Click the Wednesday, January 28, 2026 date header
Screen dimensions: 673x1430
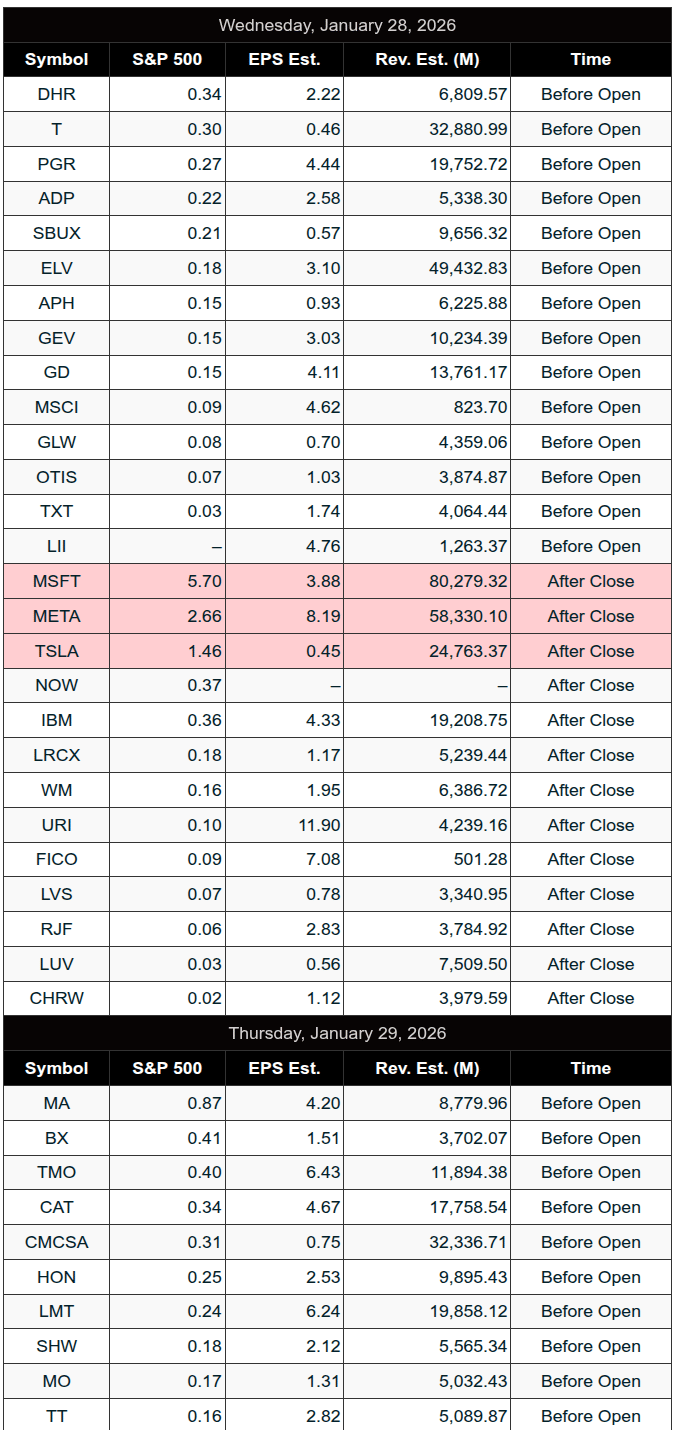(x=337, y=25)
